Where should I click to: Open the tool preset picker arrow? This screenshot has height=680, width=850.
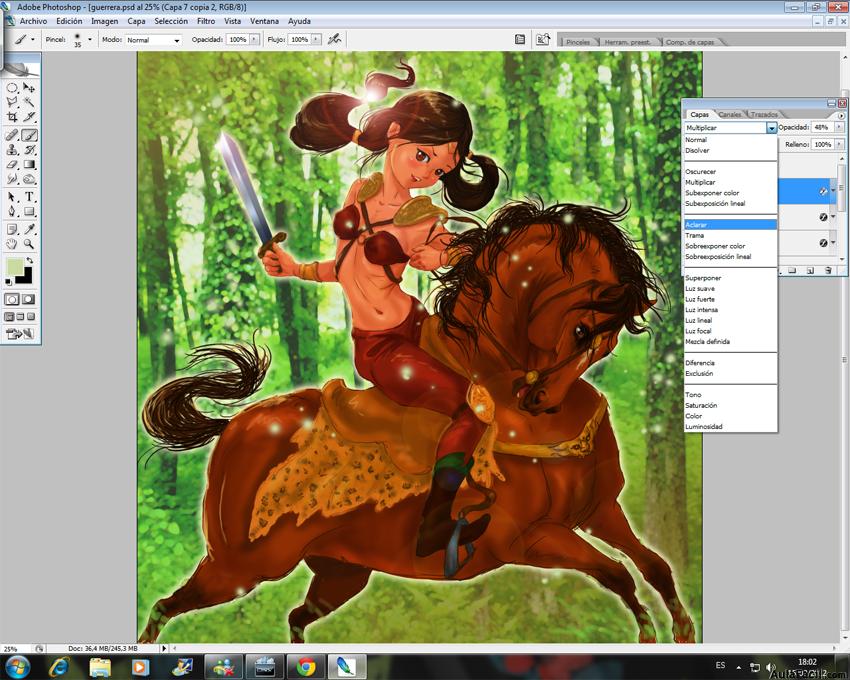(x=33, y=40)
